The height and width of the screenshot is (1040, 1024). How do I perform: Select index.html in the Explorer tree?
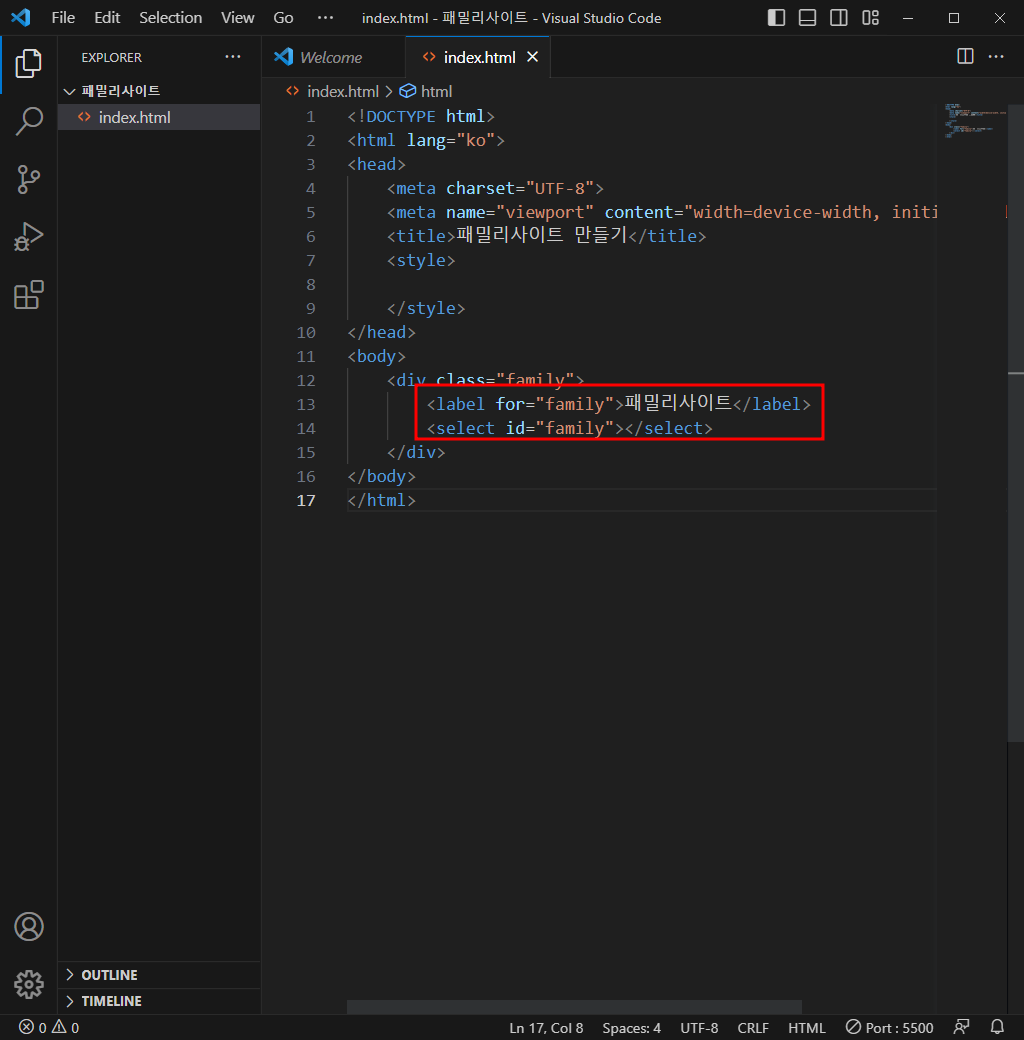point(159,117)
